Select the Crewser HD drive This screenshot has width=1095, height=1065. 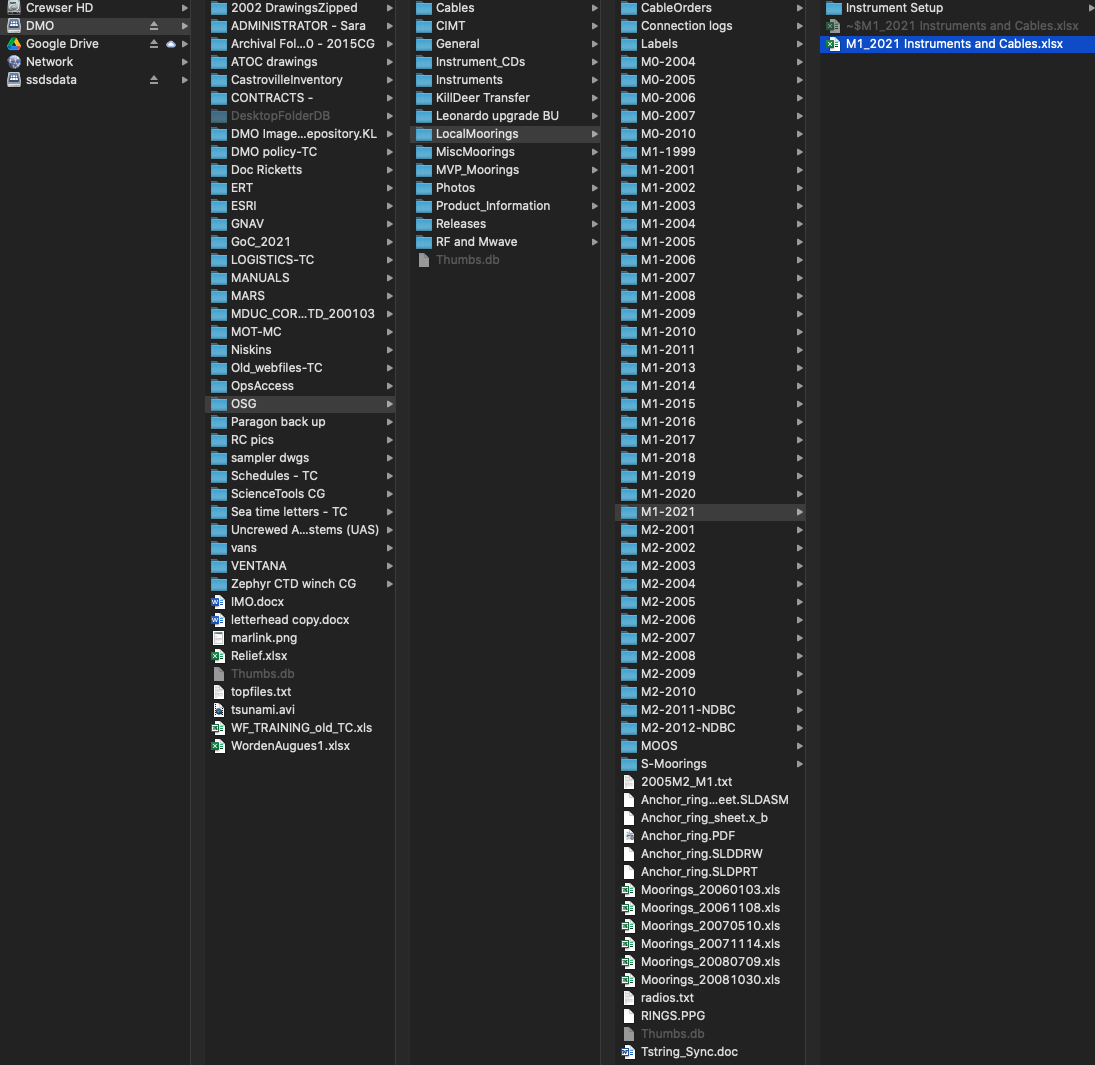[59, 8]
